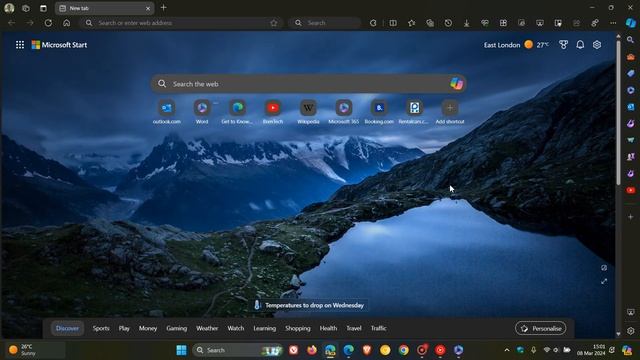This screenshot has width=640, height=360.
Task: Open a new tab with plus
Action: 163,7
